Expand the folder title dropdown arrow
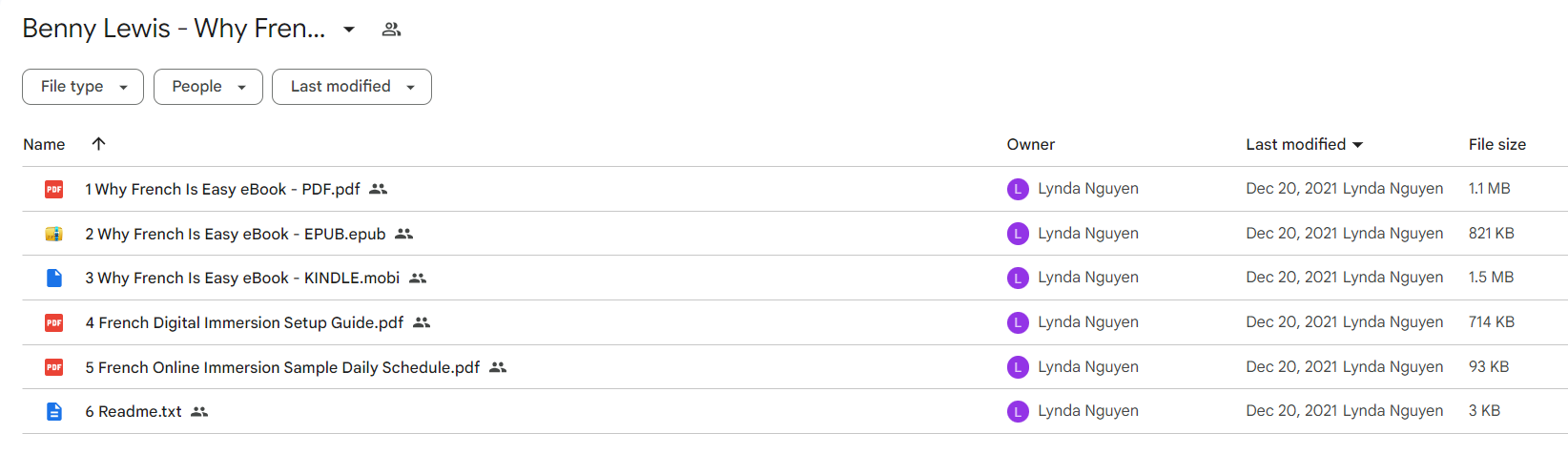 tap(349, 30)
